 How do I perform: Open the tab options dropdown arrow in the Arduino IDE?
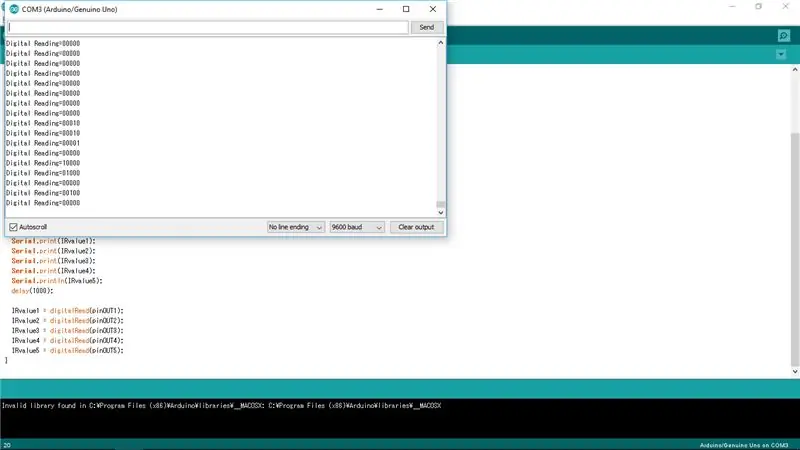pos(781,54)
